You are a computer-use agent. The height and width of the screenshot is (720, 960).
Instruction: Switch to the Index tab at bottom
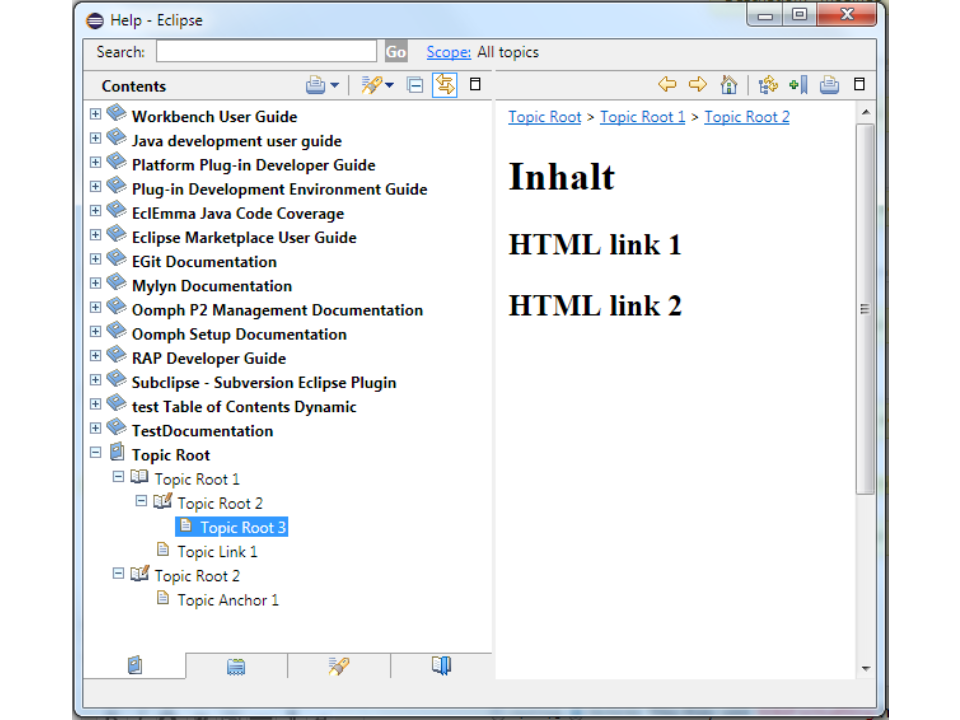pos(236,666)
